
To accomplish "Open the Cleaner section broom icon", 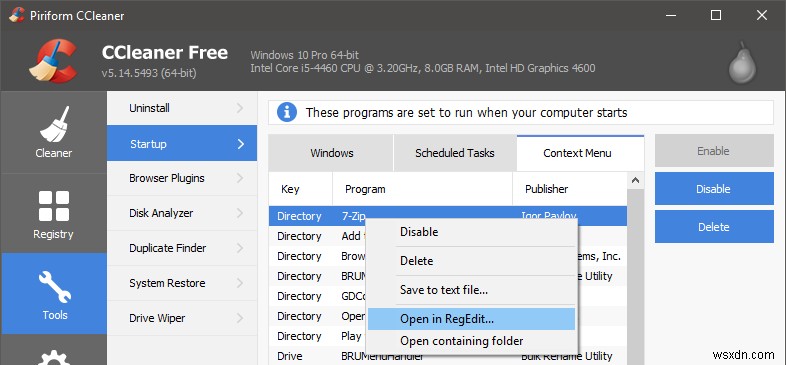I will [x=54, y=124].
